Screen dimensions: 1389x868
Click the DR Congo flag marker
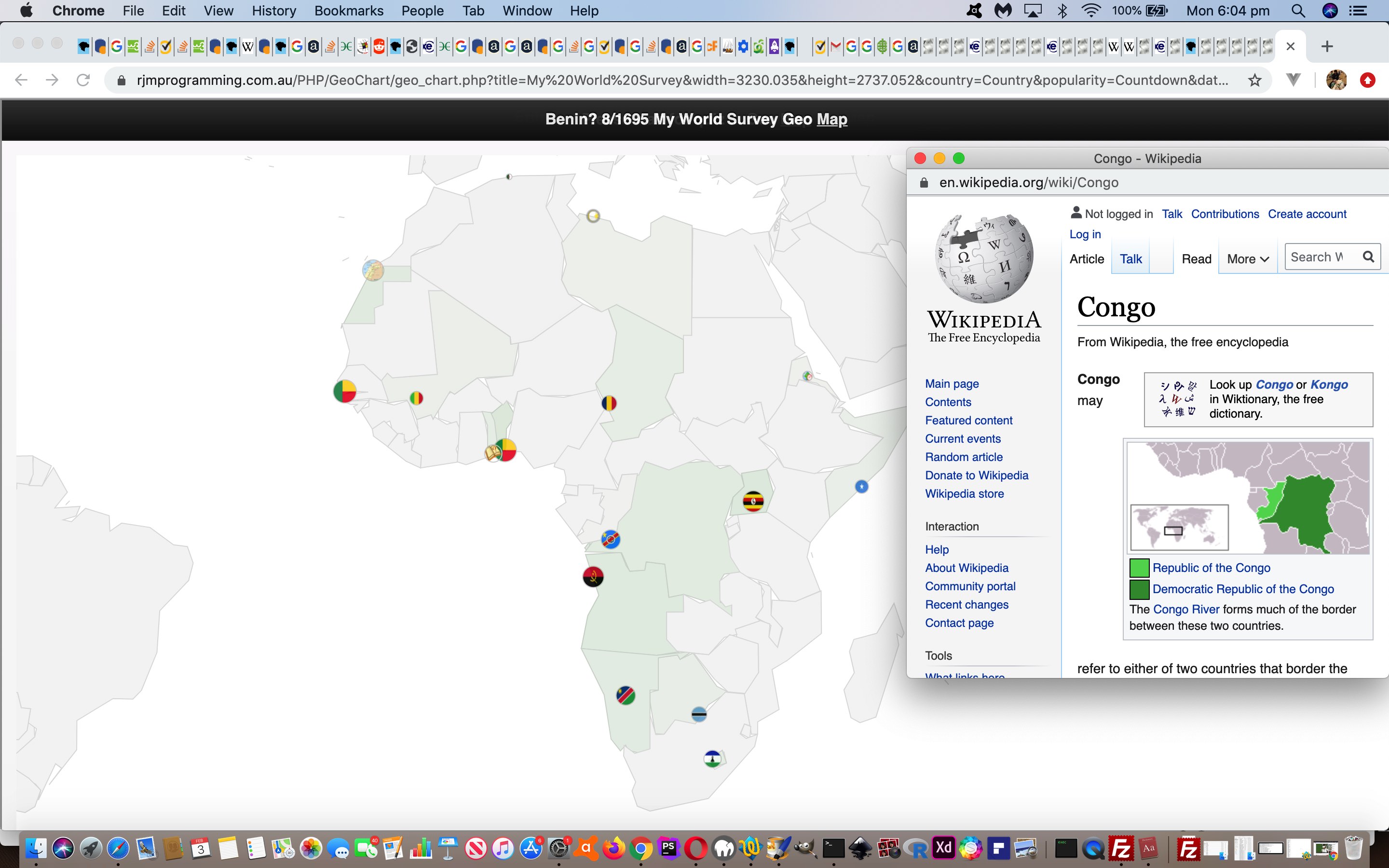tap(611, 540)
